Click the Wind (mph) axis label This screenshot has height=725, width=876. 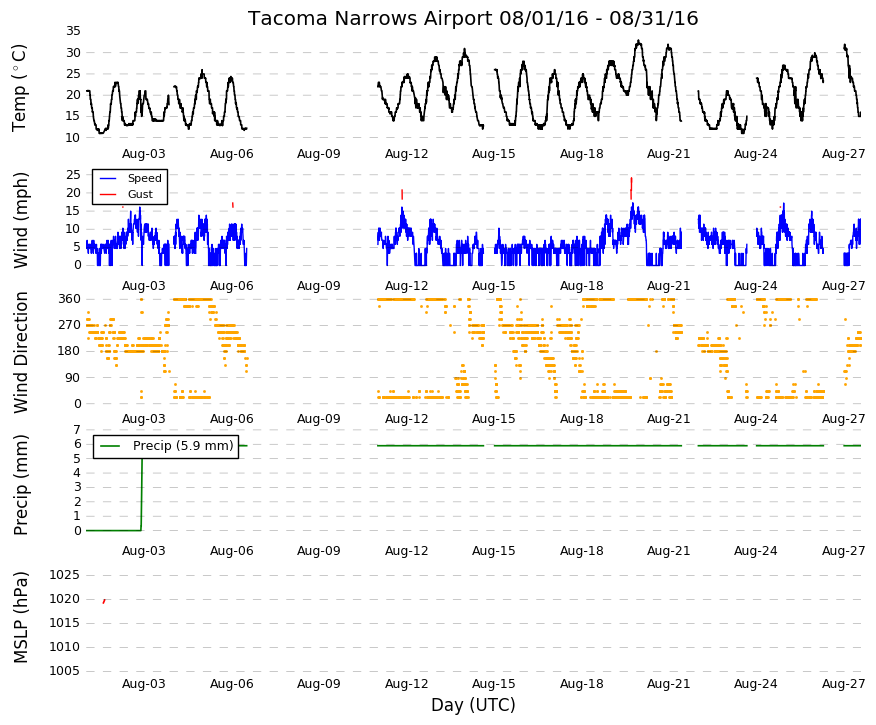pos(20,220)
